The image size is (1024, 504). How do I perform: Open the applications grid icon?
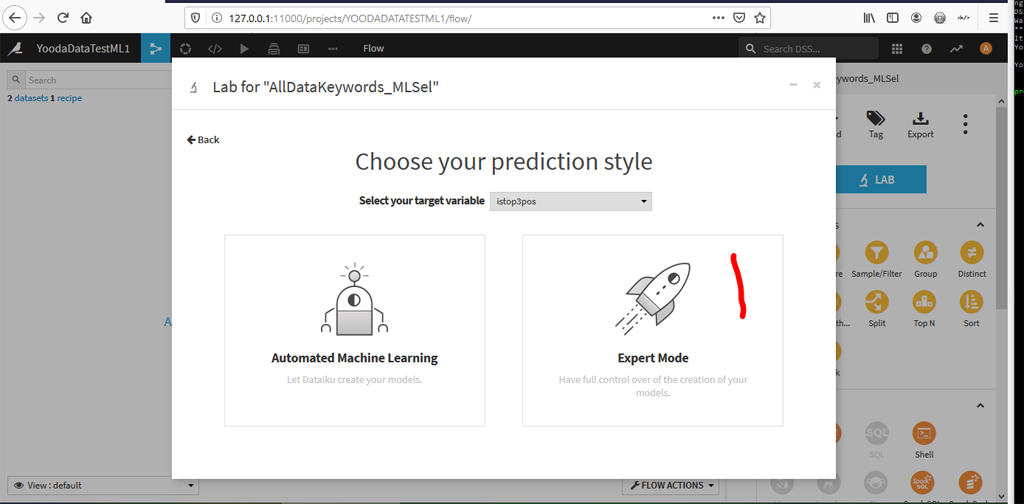[x=897, y=48]
